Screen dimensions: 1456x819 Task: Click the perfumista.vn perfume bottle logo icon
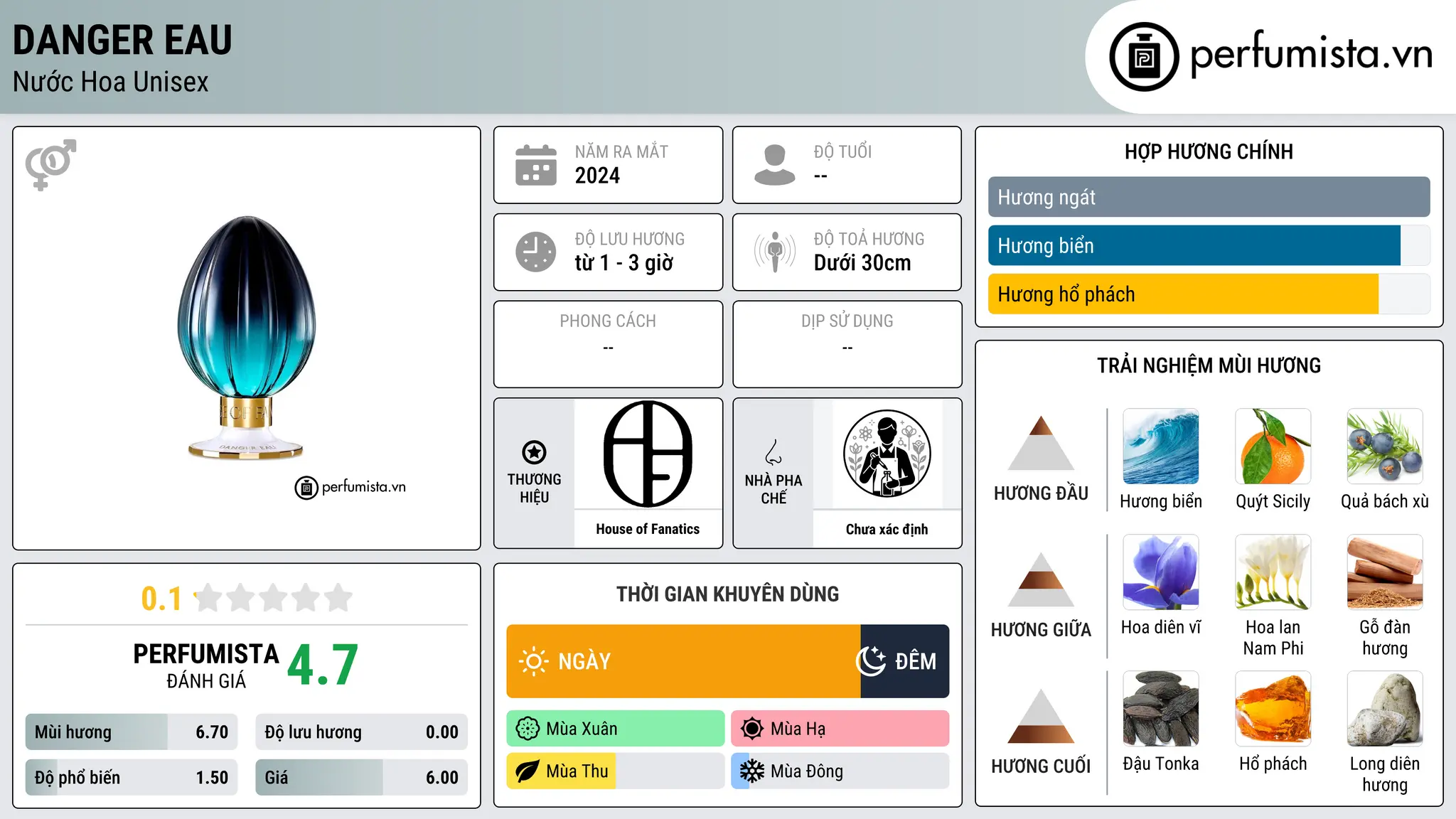coord(1144,57)
